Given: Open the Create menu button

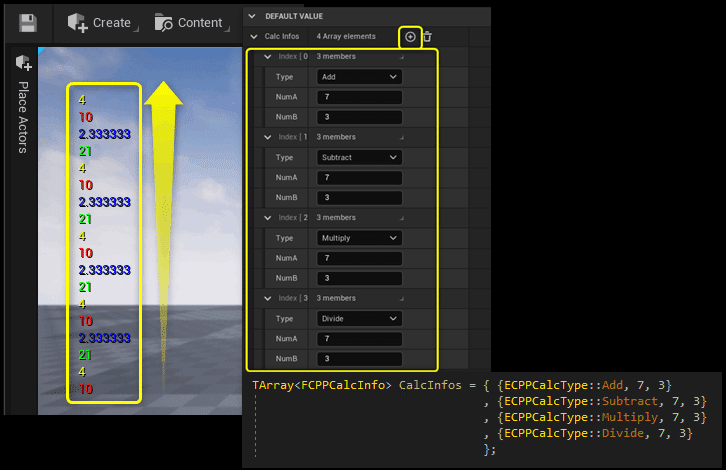Looking at the screenshot, I should (103, 23).
